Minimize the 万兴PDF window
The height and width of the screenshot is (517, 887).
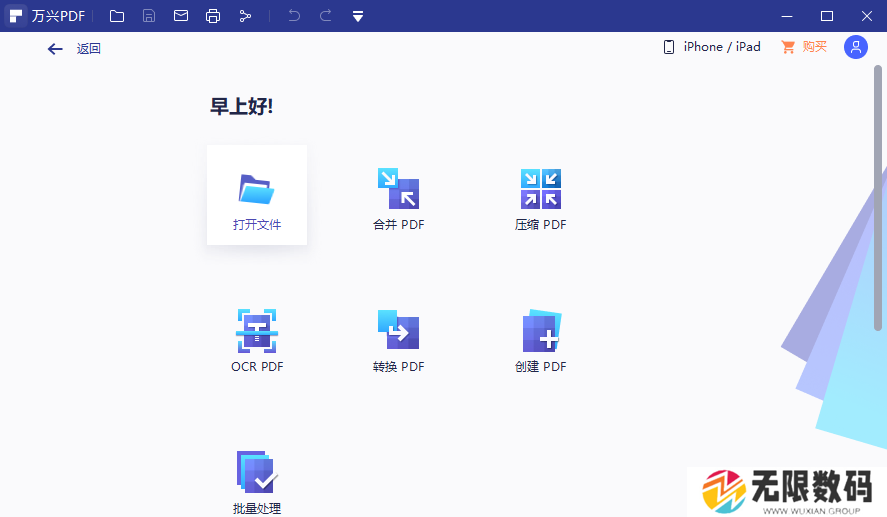pos(787,16)
